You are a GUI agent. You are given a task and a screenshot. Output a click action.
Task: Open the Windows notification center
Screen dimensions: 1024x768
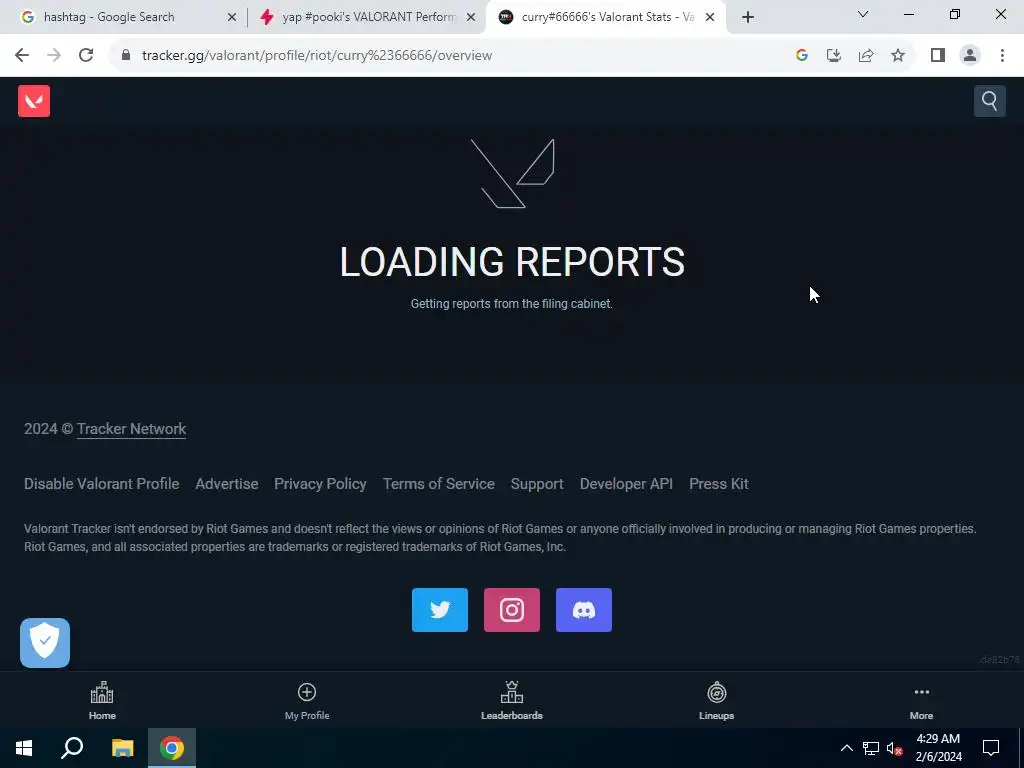pos(991,748)
